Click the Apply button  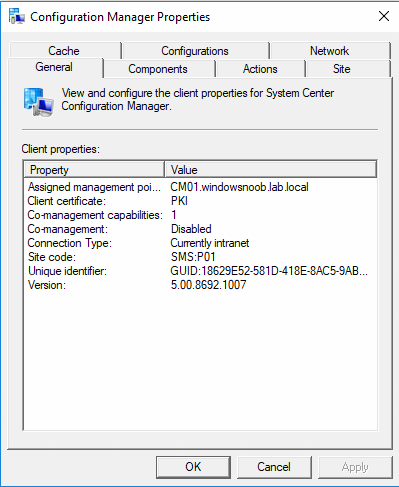click(x=355, y=467)
